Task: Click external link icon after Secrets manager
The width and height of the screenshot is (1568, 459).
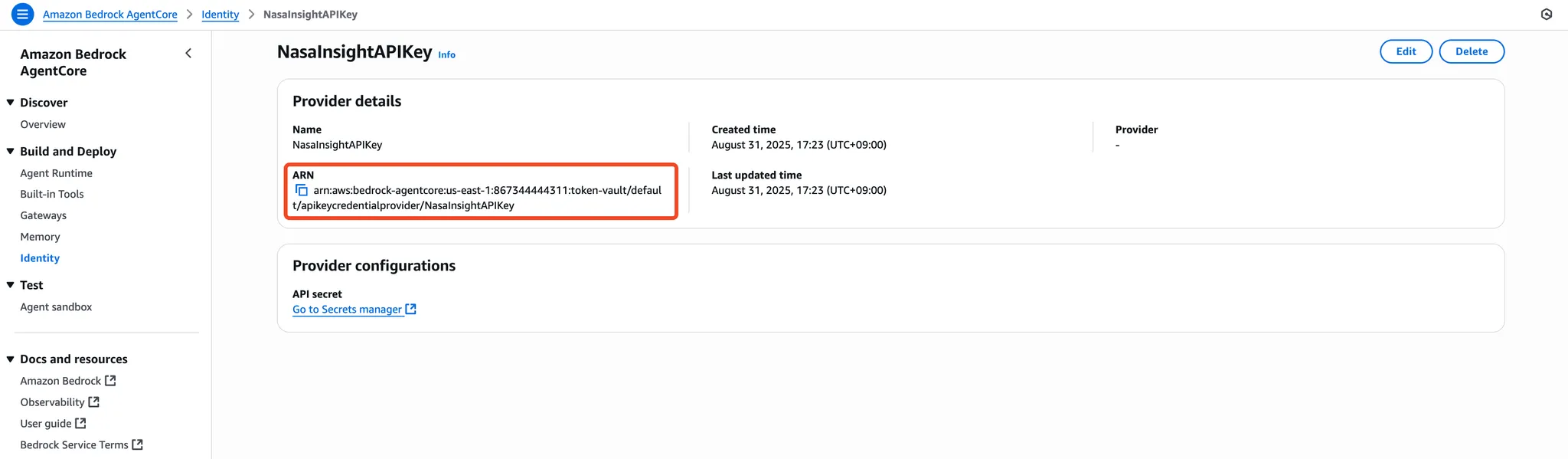Action: point(410,309)
